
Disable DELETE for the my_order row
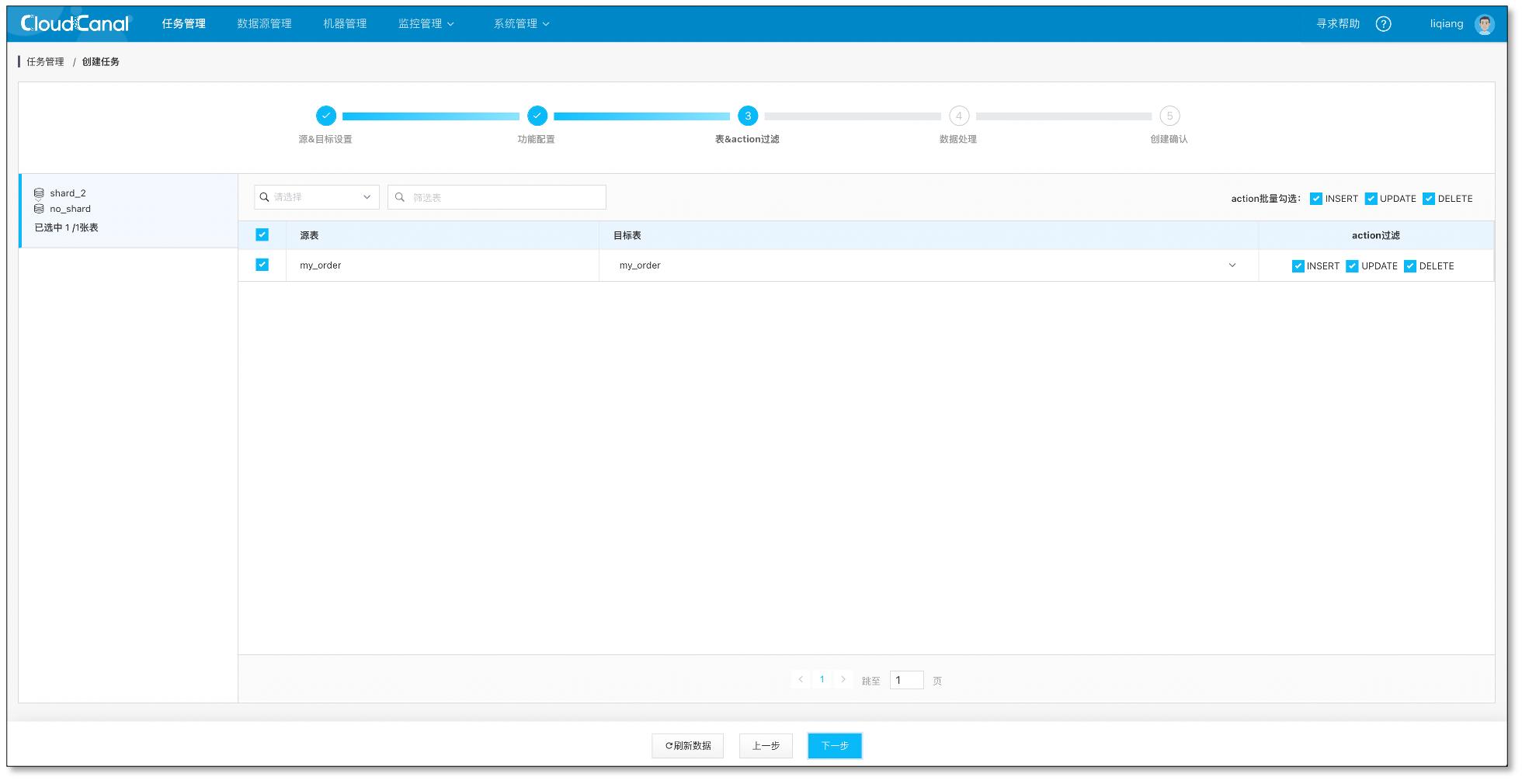[1411, 265]
